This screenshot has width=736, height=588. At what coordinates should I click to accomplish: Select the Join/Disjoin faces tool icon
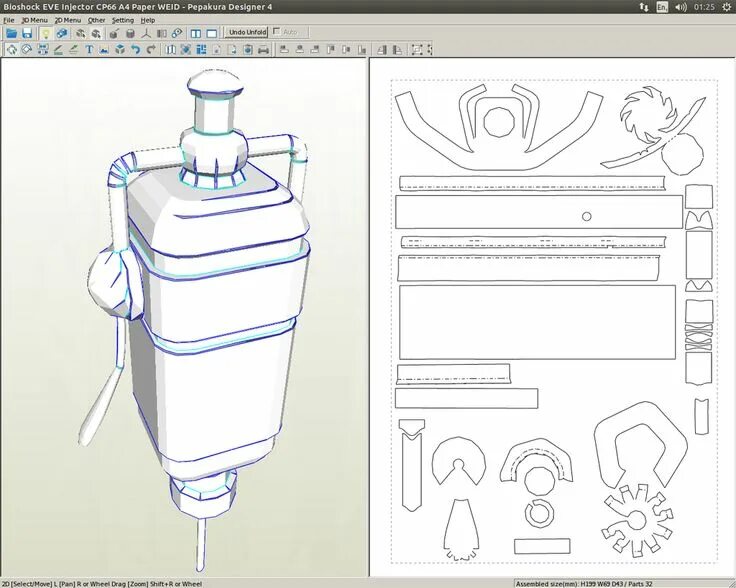43,49
